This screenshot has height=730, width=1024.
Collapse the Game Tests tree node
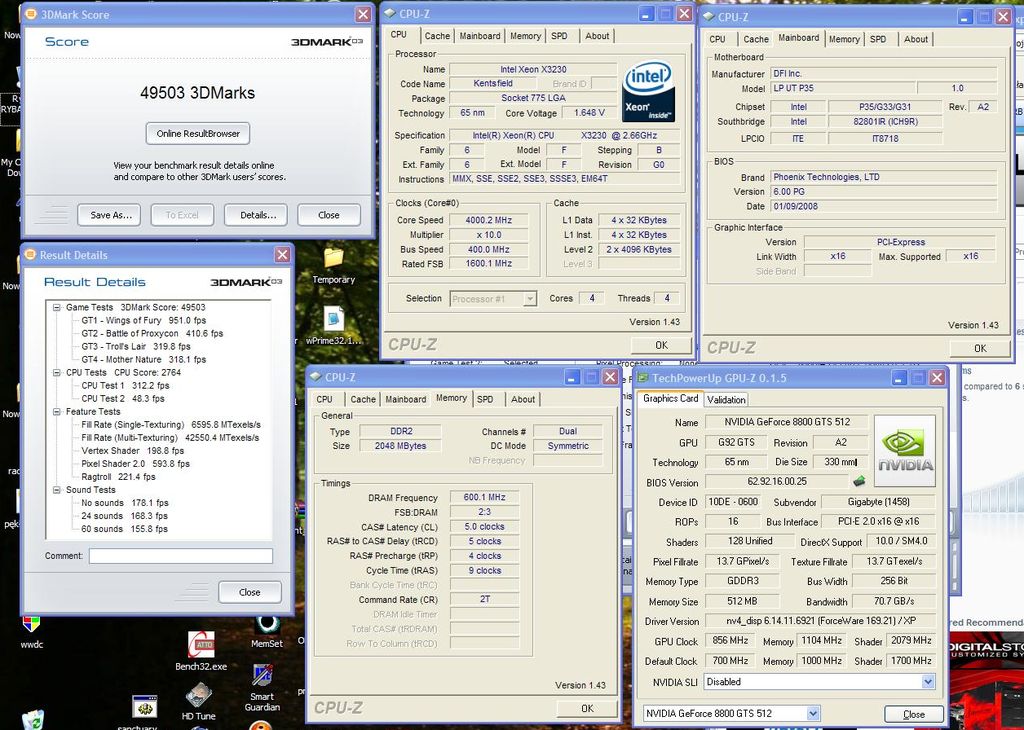coord(57,307)
